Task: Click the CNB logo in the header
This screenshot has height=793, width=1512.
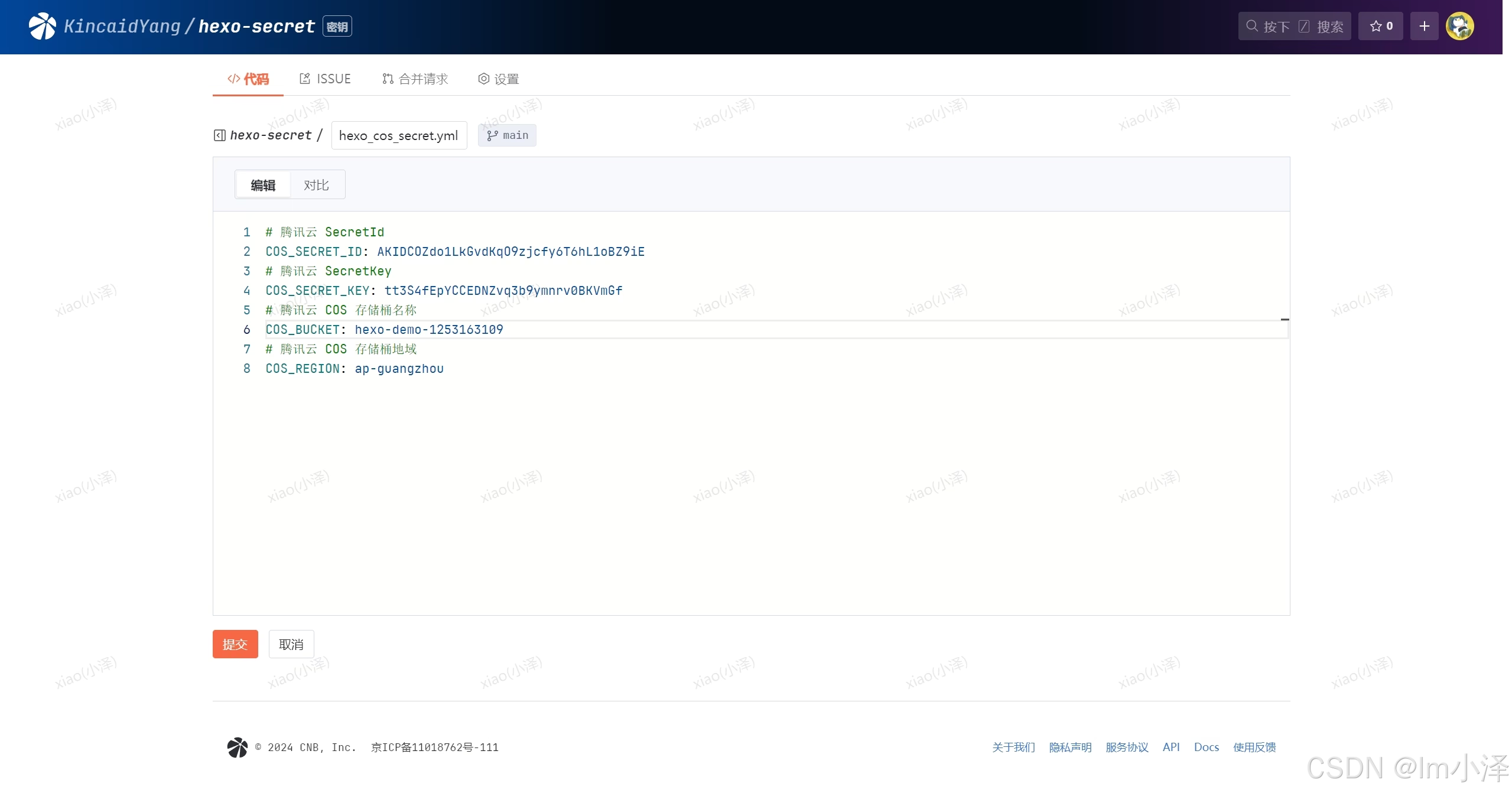Action: 43,27
